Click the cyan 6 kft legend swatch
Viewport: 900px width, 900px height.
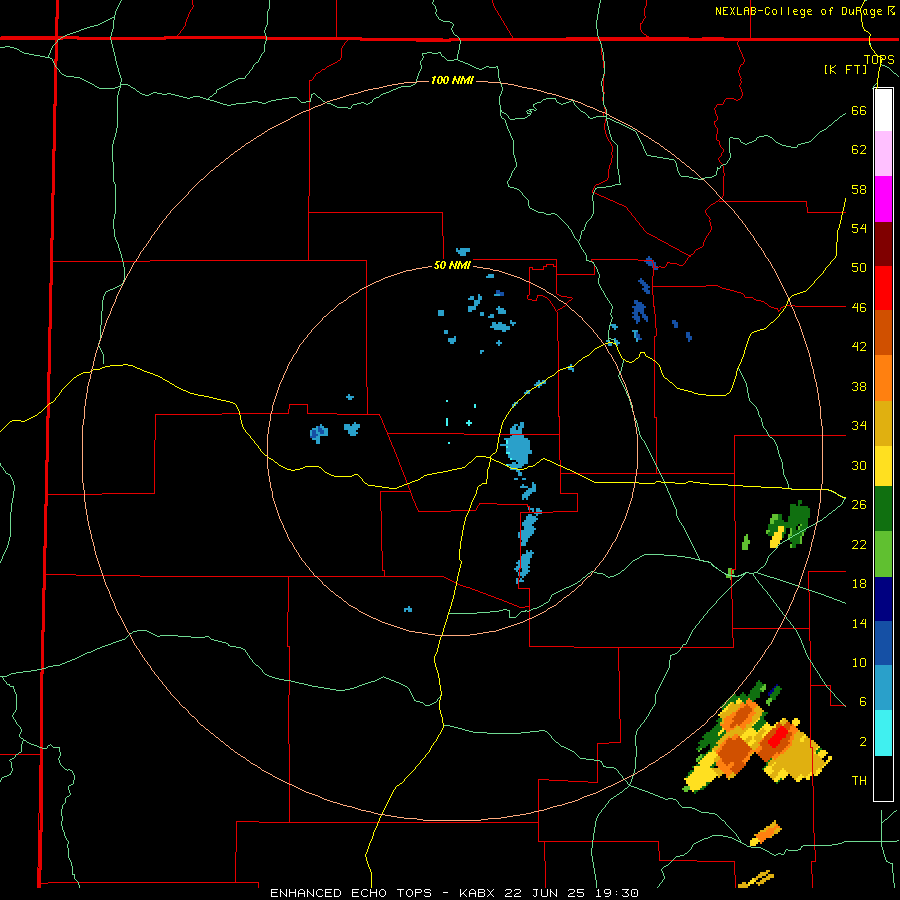point(883,733)
